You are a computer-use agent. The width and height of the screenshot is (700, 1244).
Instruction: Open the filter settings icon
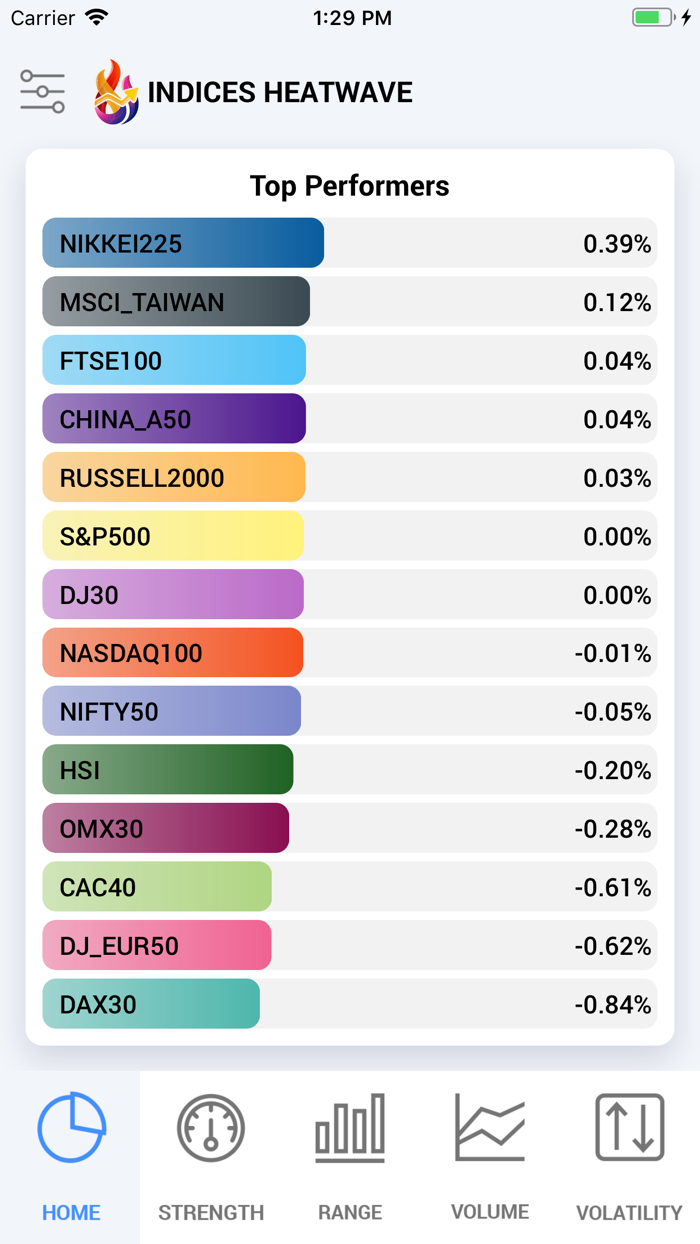42,91
